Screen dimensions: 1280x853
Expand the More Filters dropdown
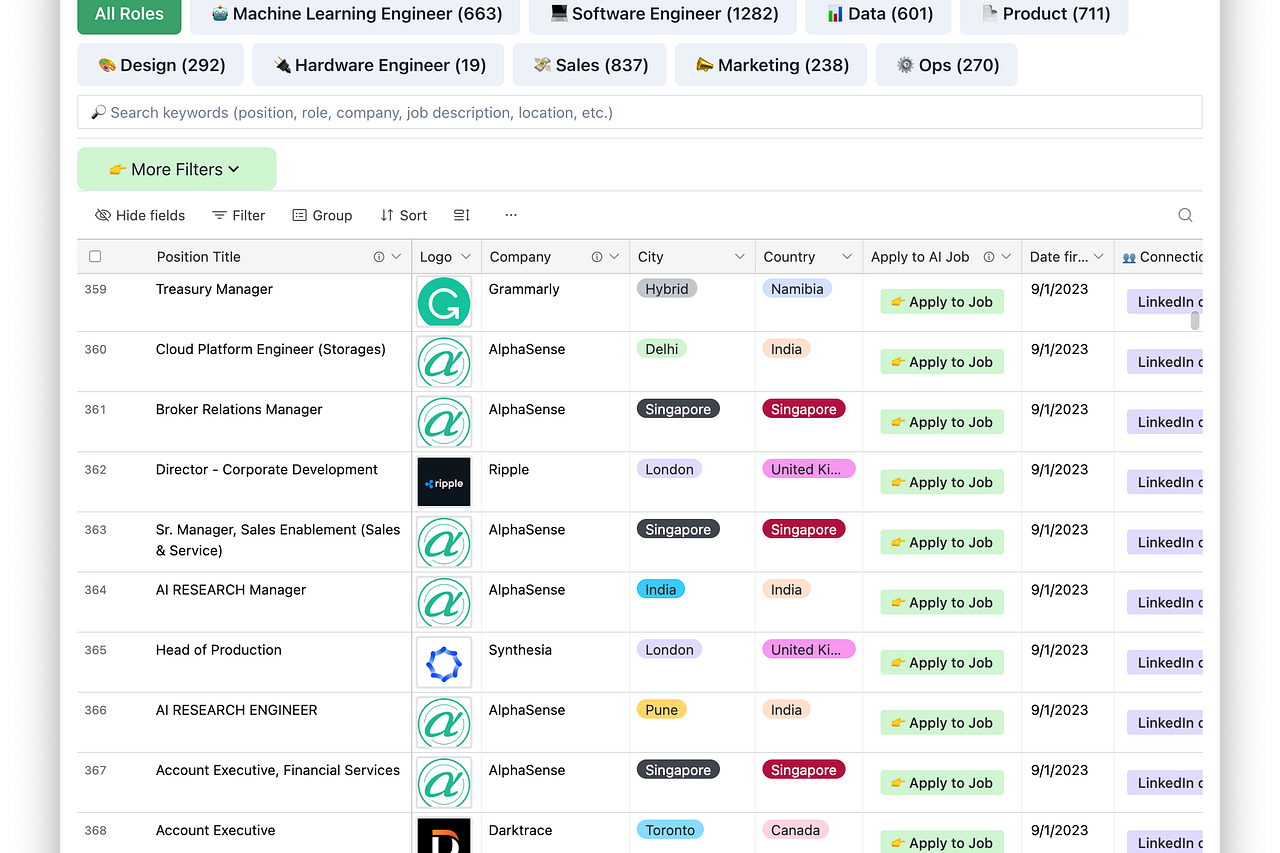tap(176, 168)
